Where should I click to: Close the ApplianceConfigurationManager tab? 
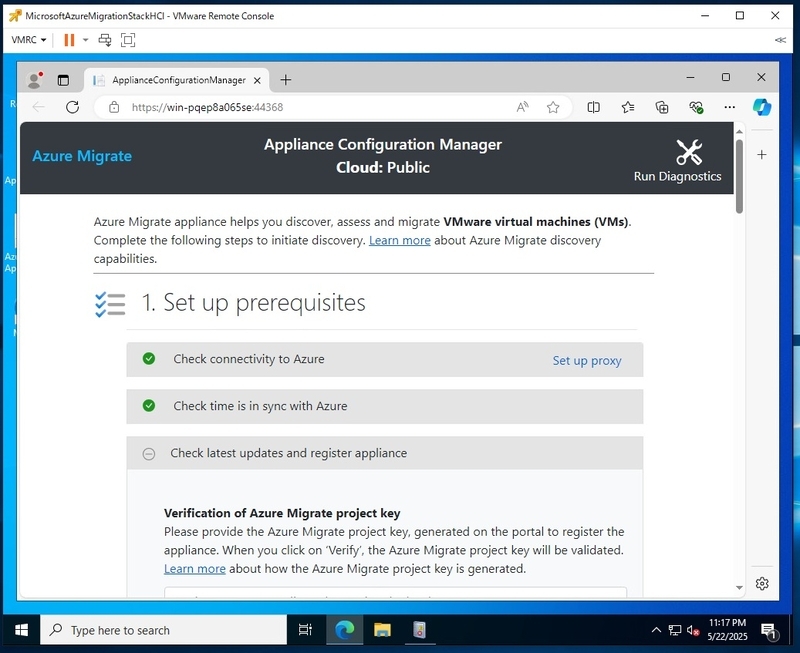(258, 80)
